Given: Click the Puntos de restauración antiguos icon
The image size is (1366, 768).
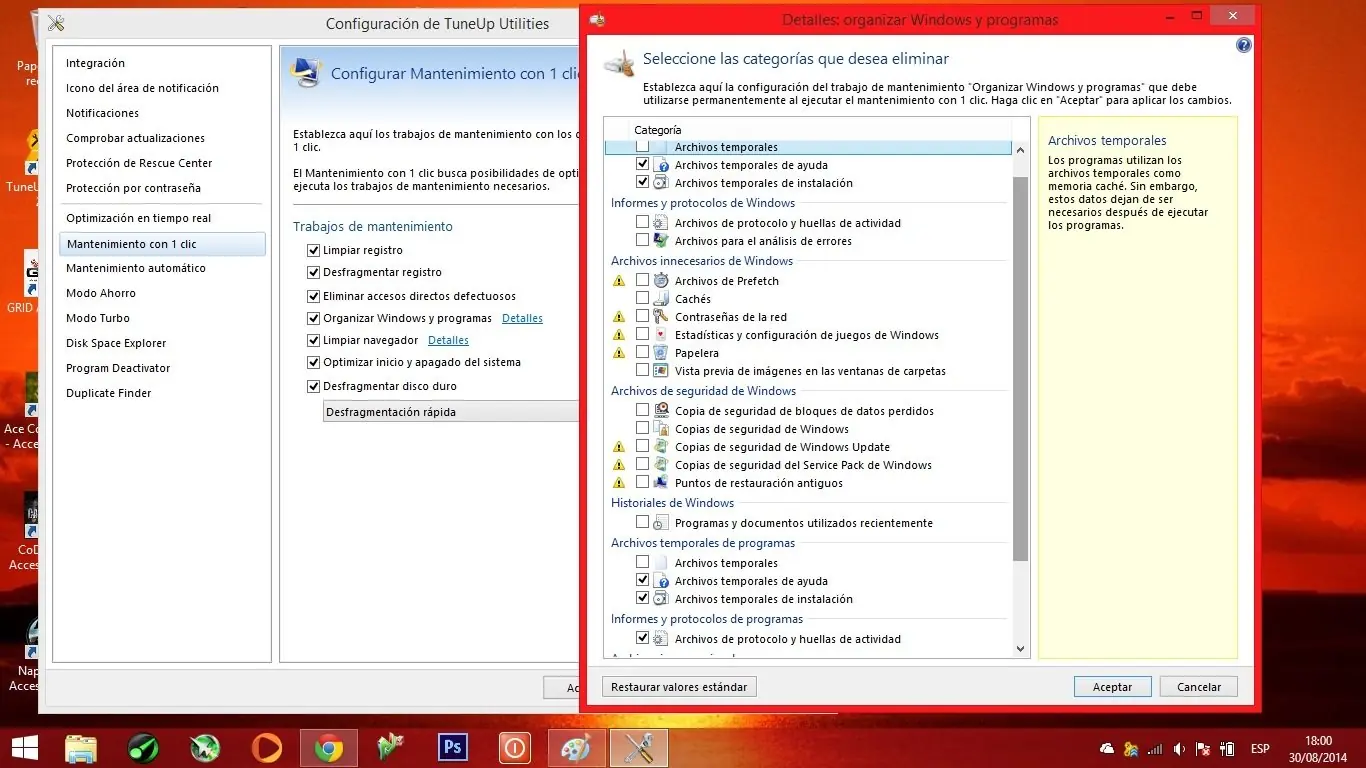Looking at the screenshot, I should 661,483.
